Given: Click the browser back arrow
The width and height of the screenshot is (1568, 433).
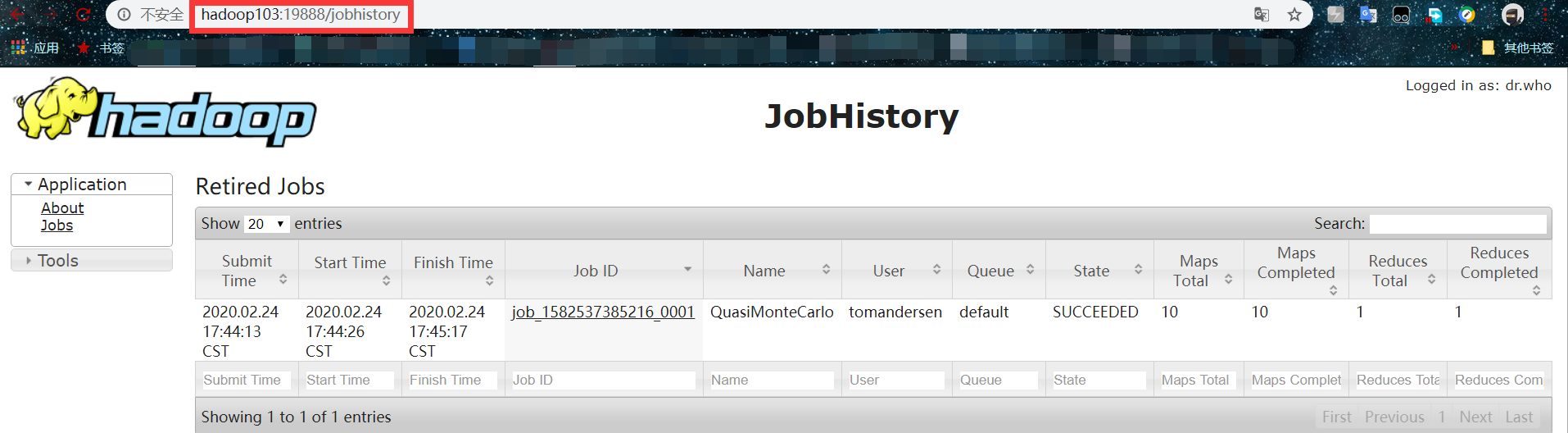Looking at the screenshot, I should pyautogui.click(x=17, y=15).
